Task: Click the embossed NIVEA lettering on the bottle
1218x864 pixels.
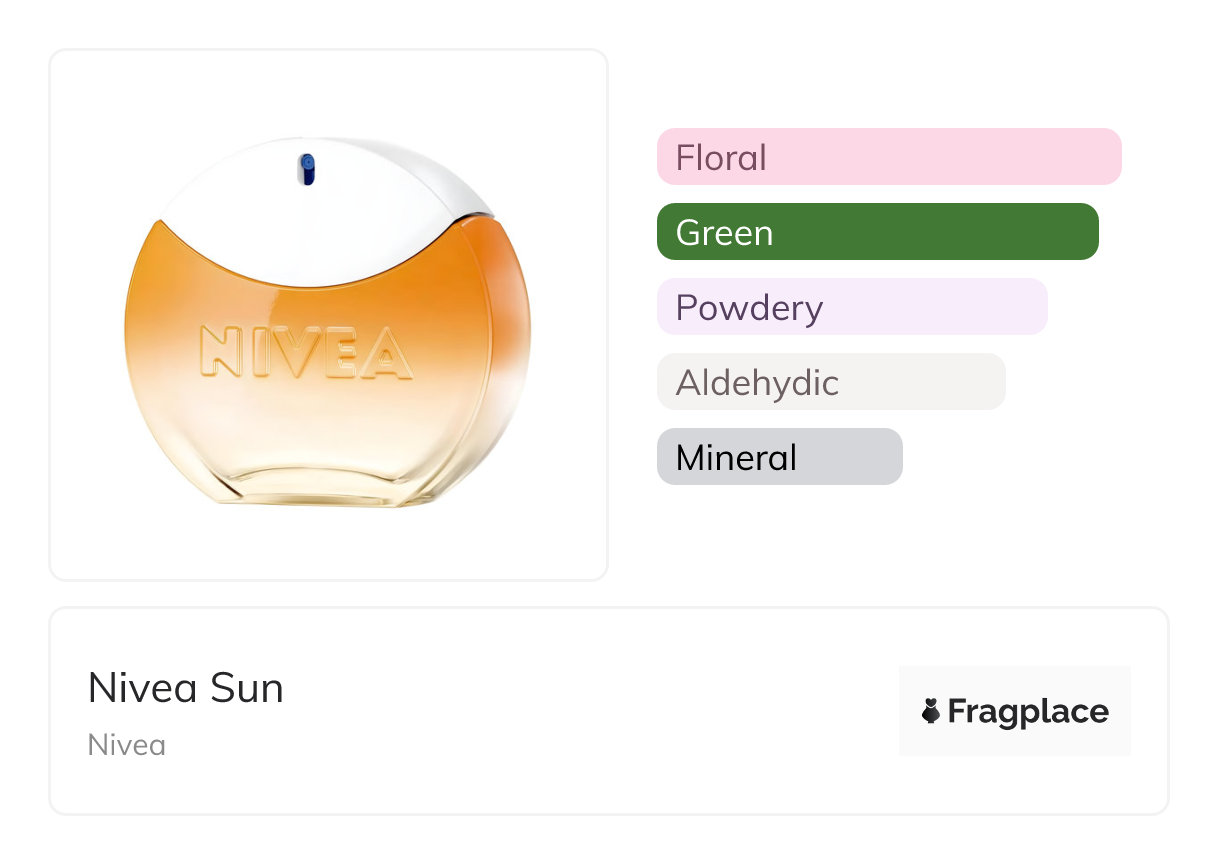Action: [x=306, y=351]
